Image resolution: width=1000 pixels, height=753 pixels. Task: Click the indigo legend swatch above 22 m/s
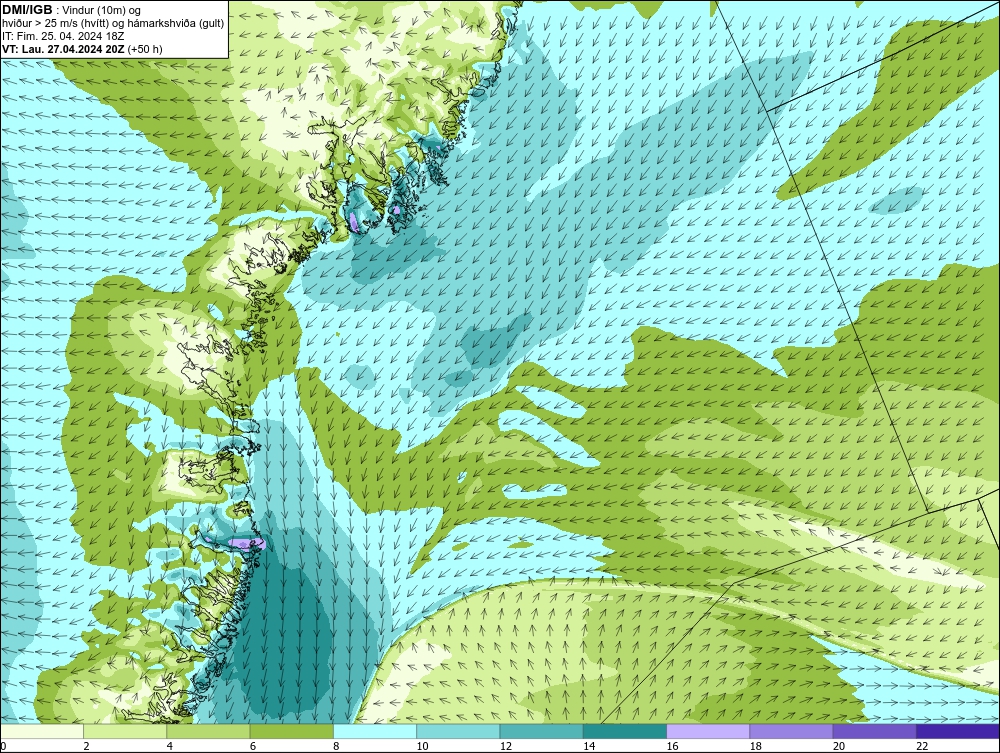click(958, 731)
